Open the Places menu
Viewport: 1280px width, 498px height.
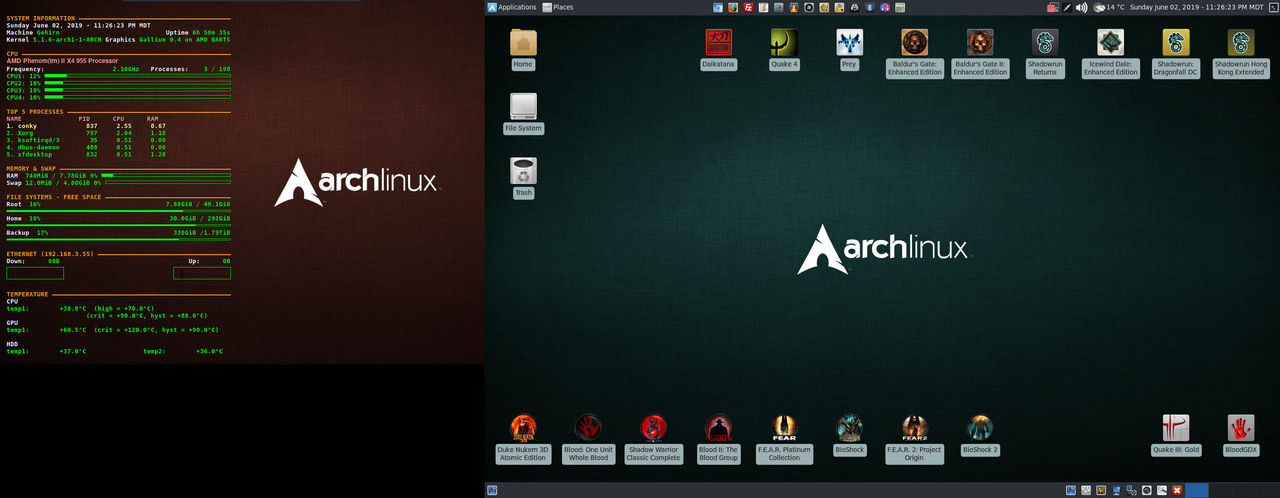pos(558,7)
